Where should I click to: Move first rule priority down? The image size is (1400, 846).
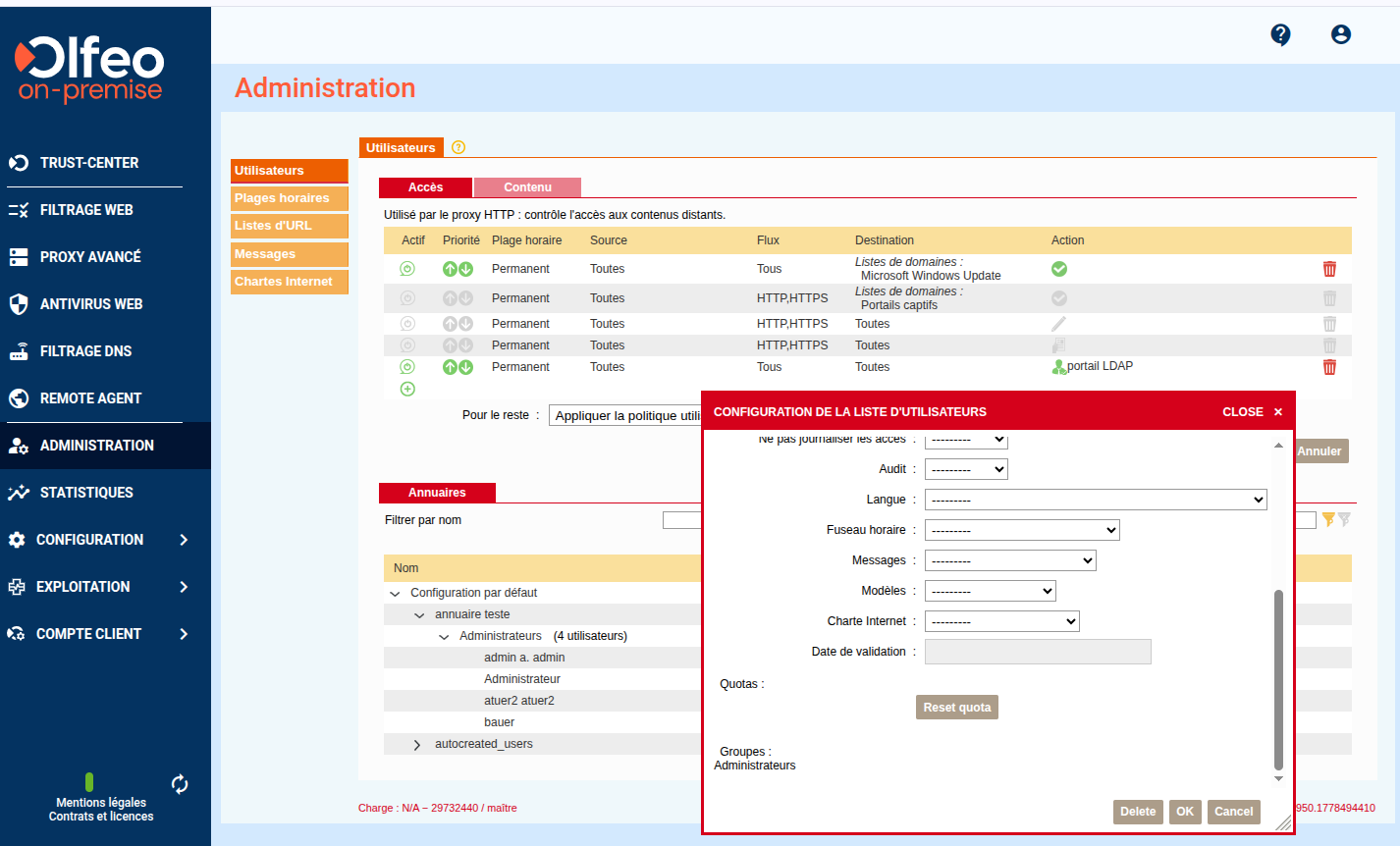466,269
